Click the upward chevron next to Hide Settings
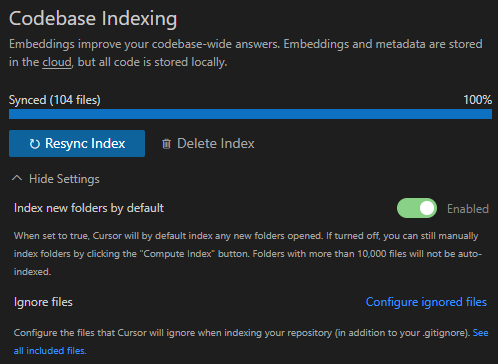Viewport: 498px width, 364px height. click(17, 178)
